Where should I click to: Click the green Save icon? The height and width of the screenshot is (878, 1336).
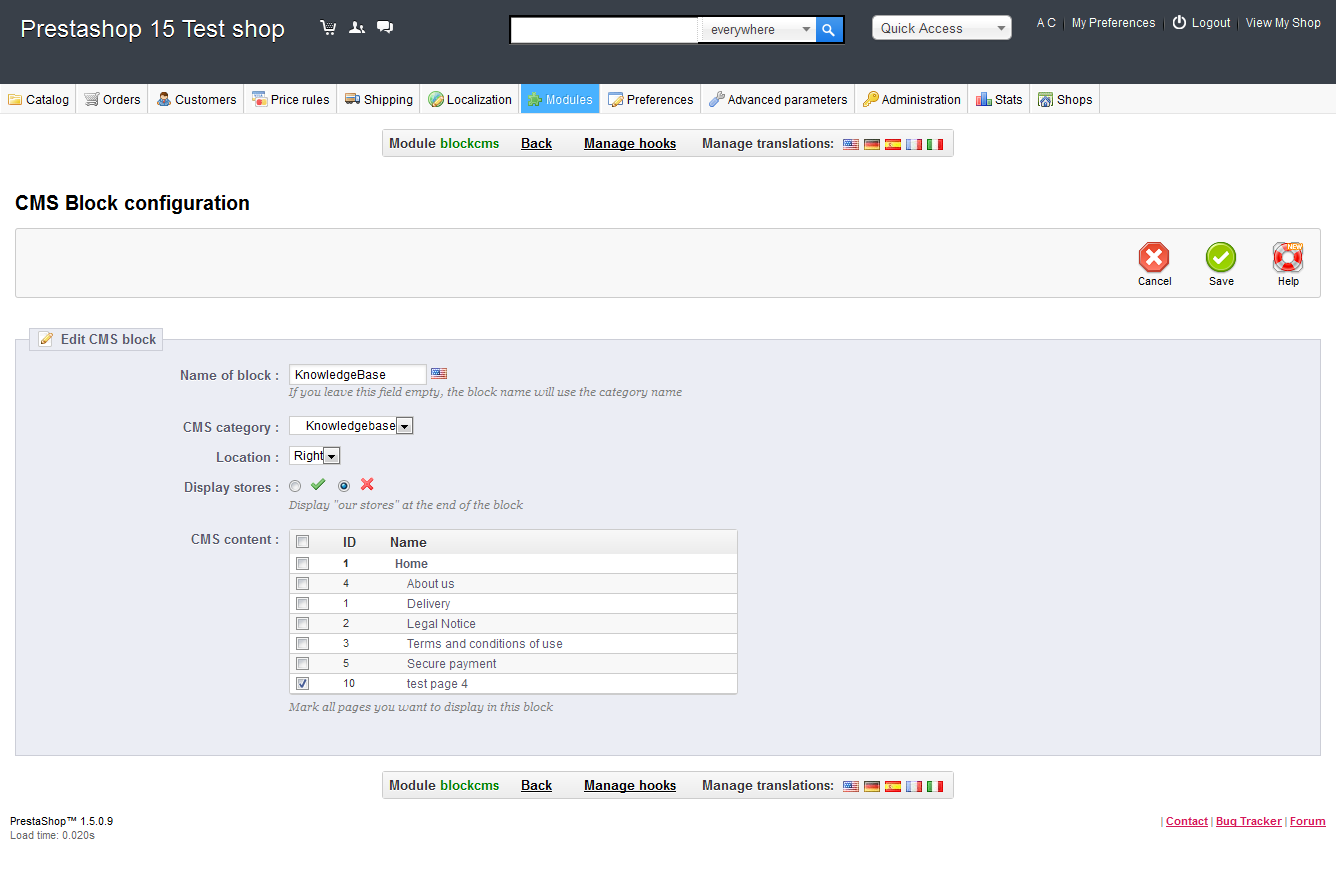click(x=1221, y=258)
